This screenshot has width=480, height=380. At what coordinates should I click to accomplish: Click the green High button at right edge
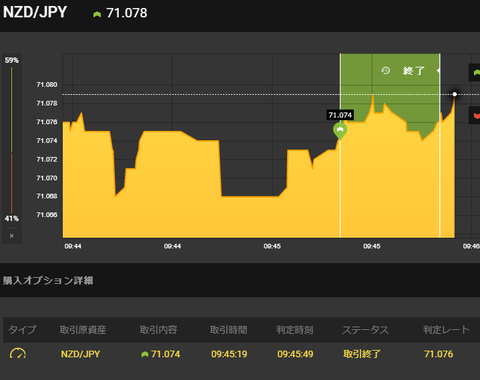click(475, 72)
